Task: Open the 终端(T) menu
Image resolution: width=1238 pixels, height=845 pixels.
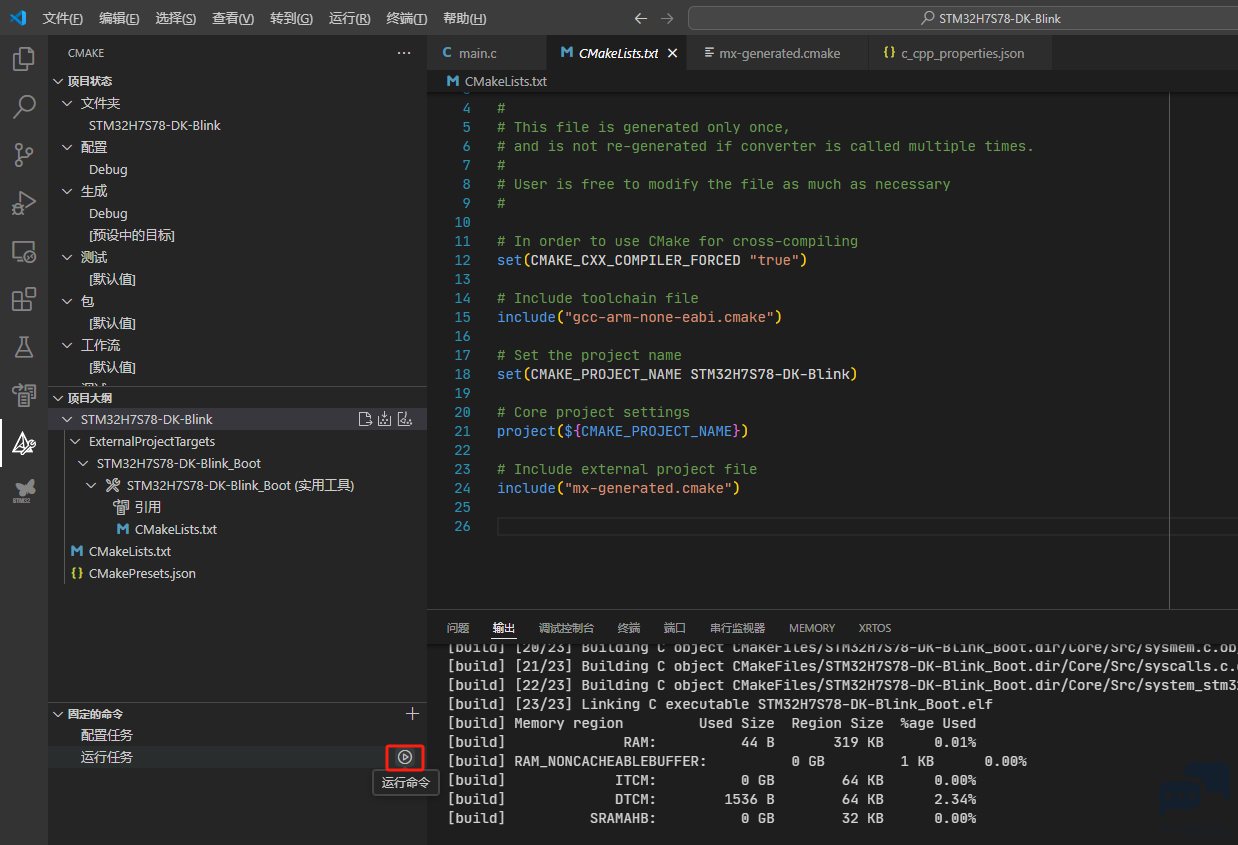Action: coord(406,19)
